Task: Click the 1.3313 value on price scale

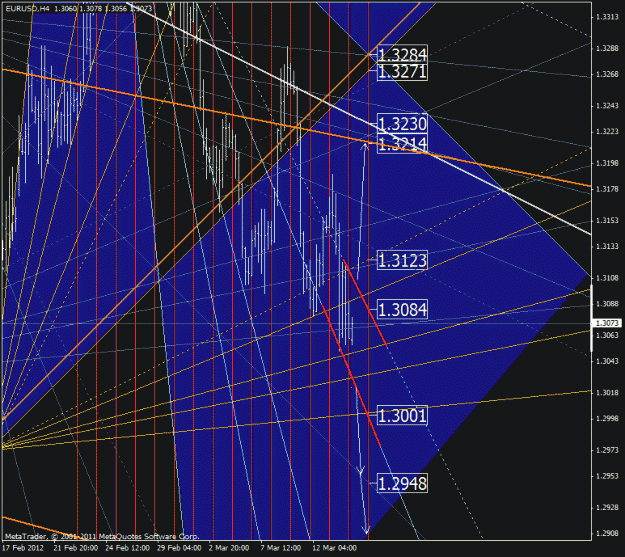Action: (607, 17)
